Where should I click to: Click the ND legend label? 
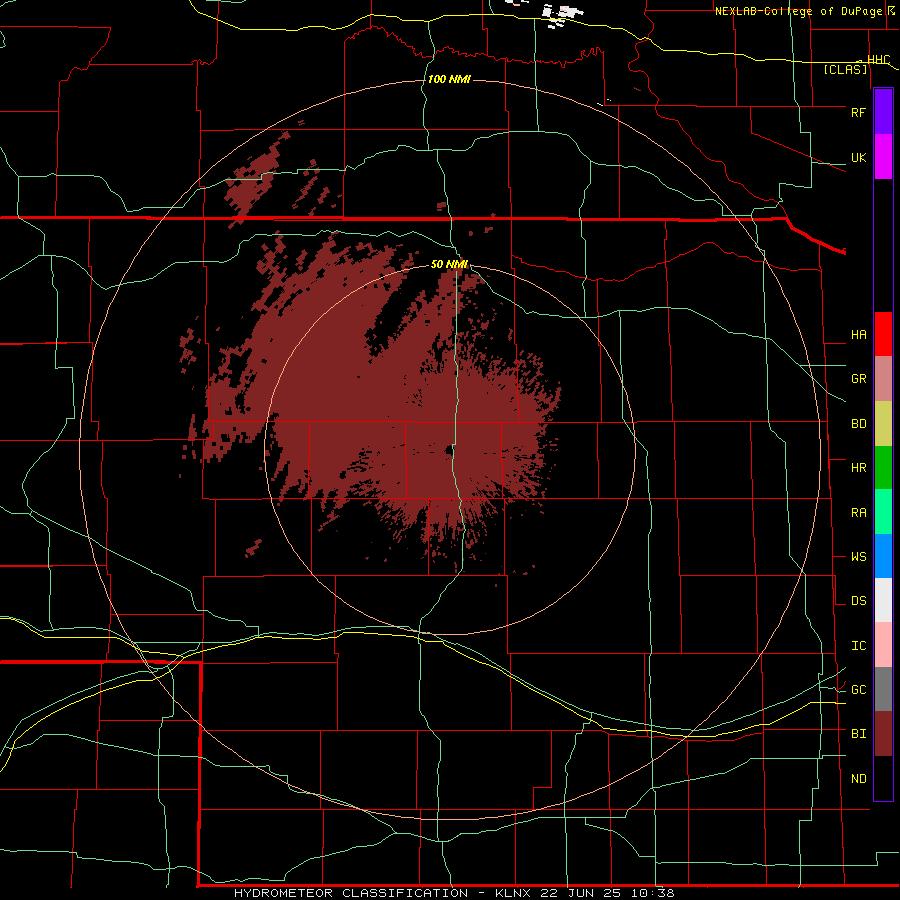[858, 779]
